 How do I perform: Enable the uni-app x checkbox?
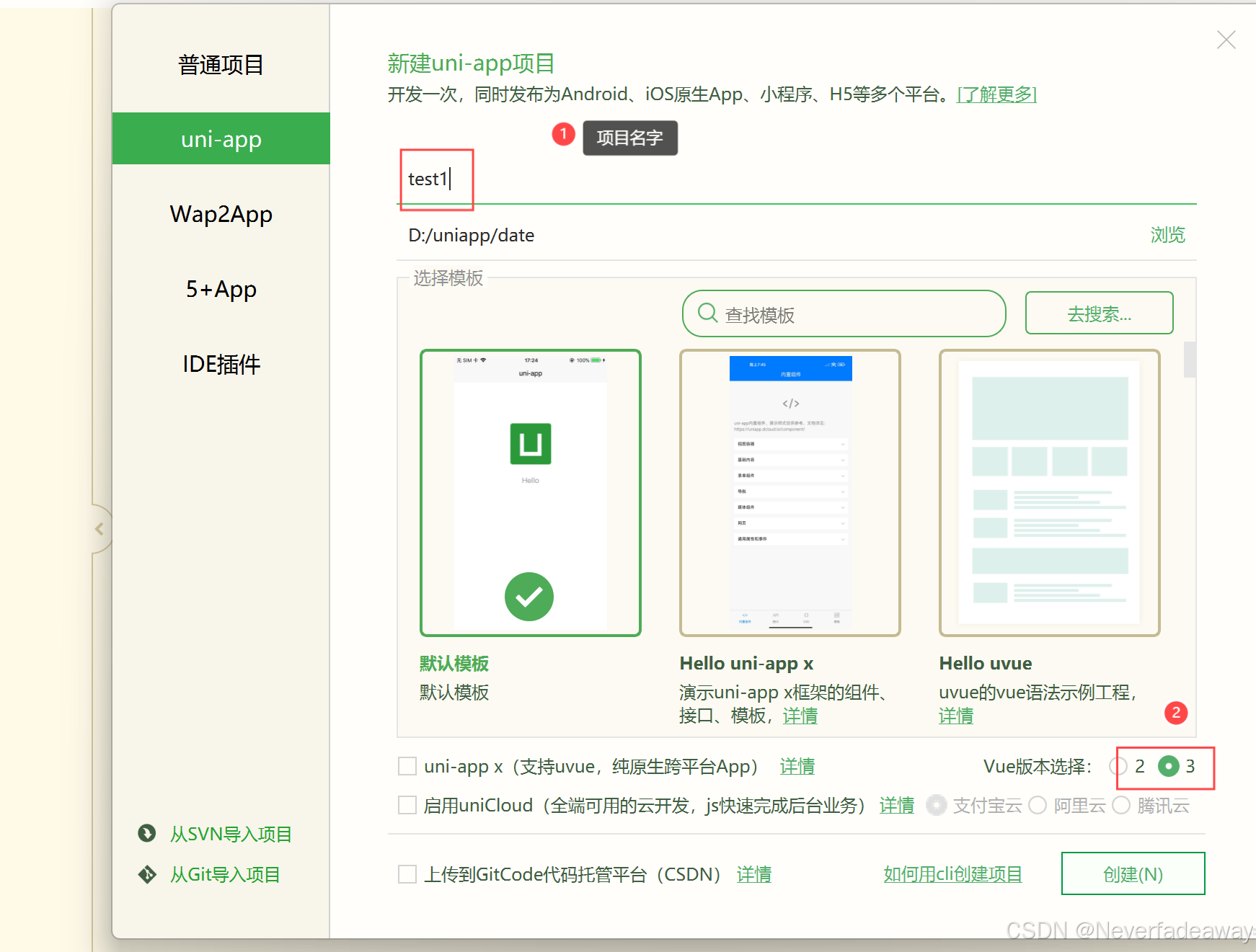tap(407, 766)
